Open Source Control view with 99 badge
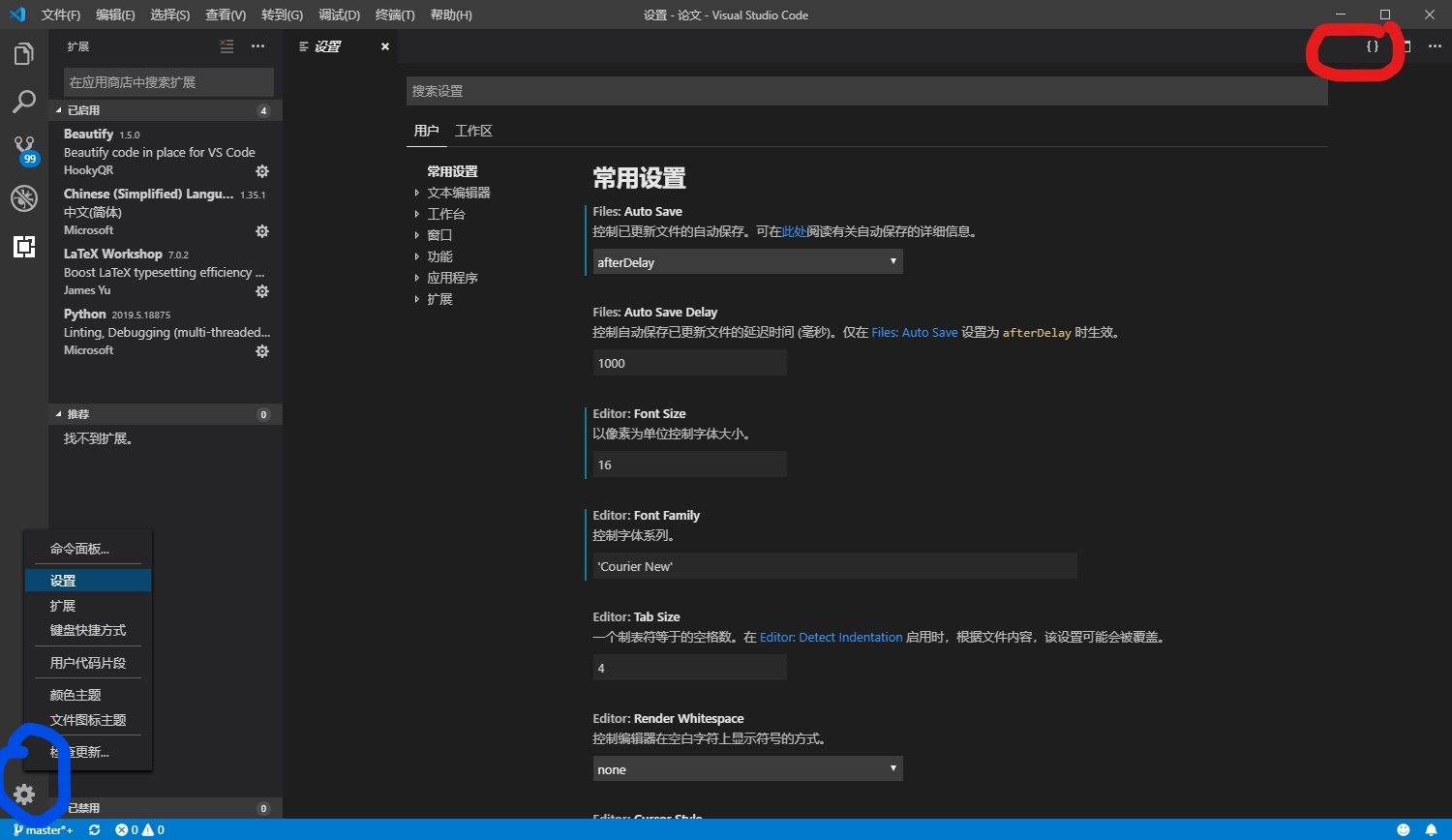 24,150
